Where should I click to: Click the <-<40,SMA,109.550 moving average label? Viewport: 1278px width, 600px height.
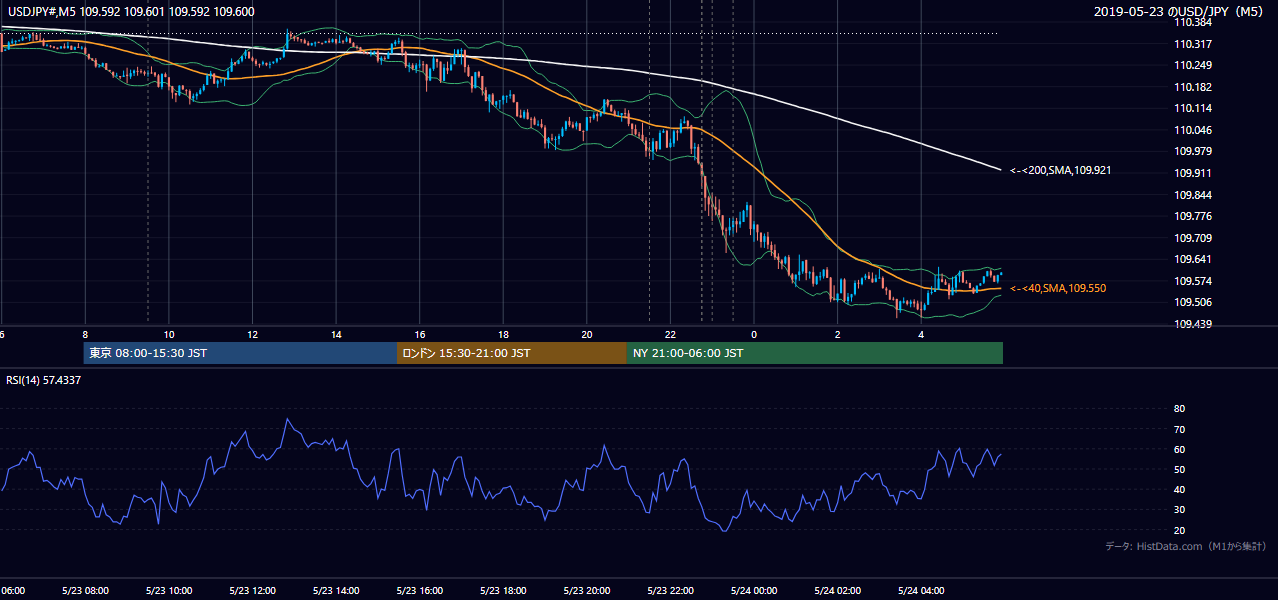point(1060,288)
